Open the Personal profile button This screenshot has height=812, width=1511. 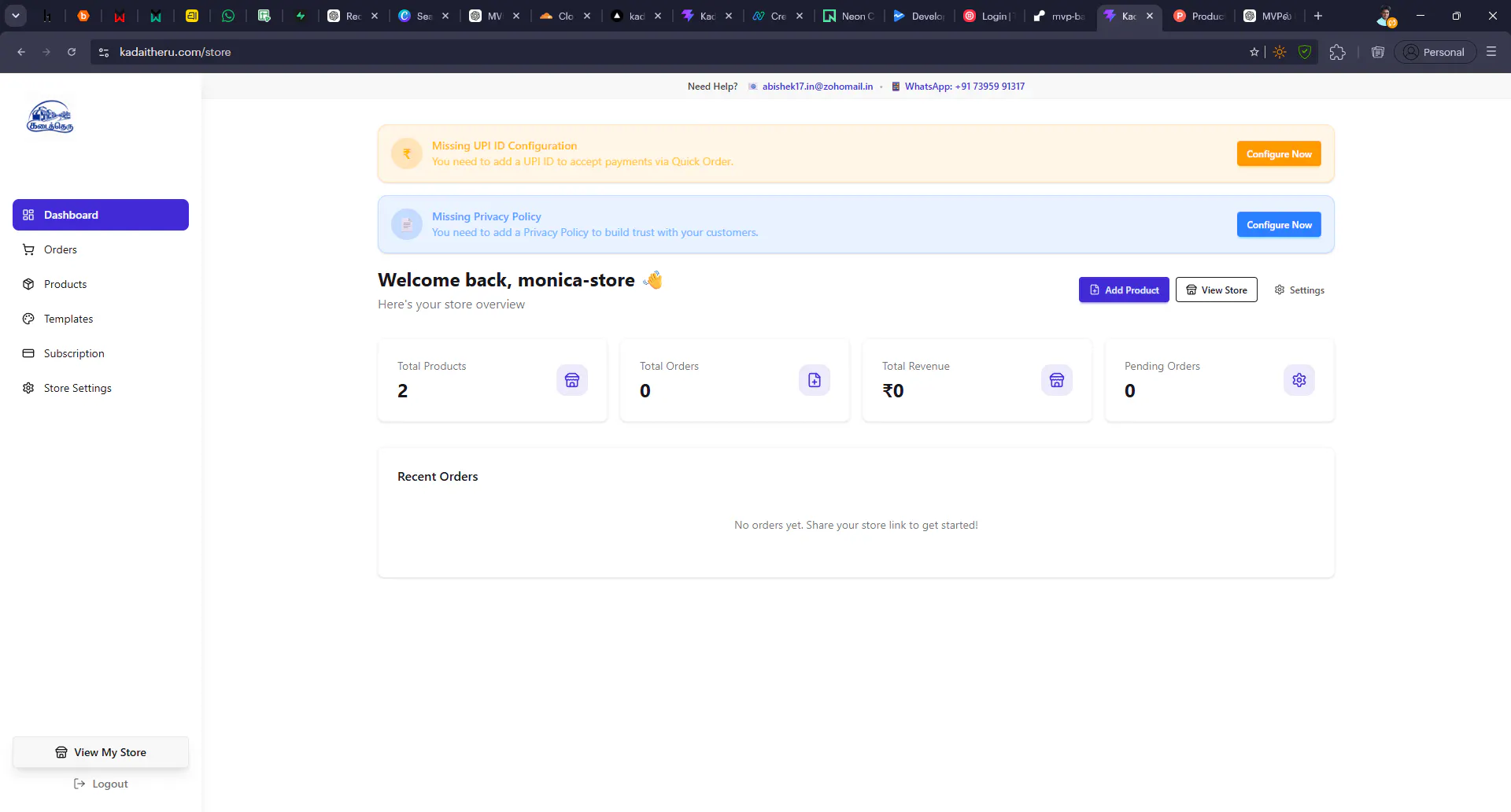tap(1435, 52)
